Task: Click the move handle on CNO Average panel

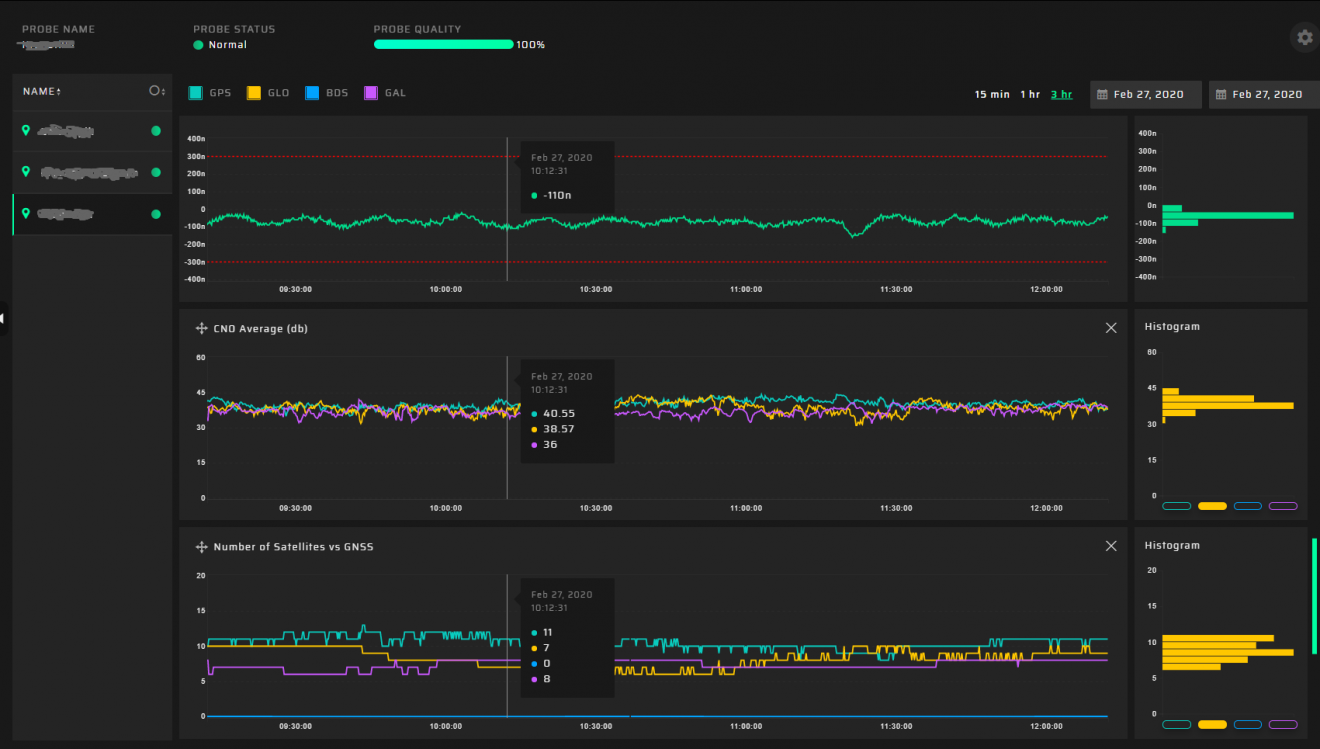Action: click(201, 328)
